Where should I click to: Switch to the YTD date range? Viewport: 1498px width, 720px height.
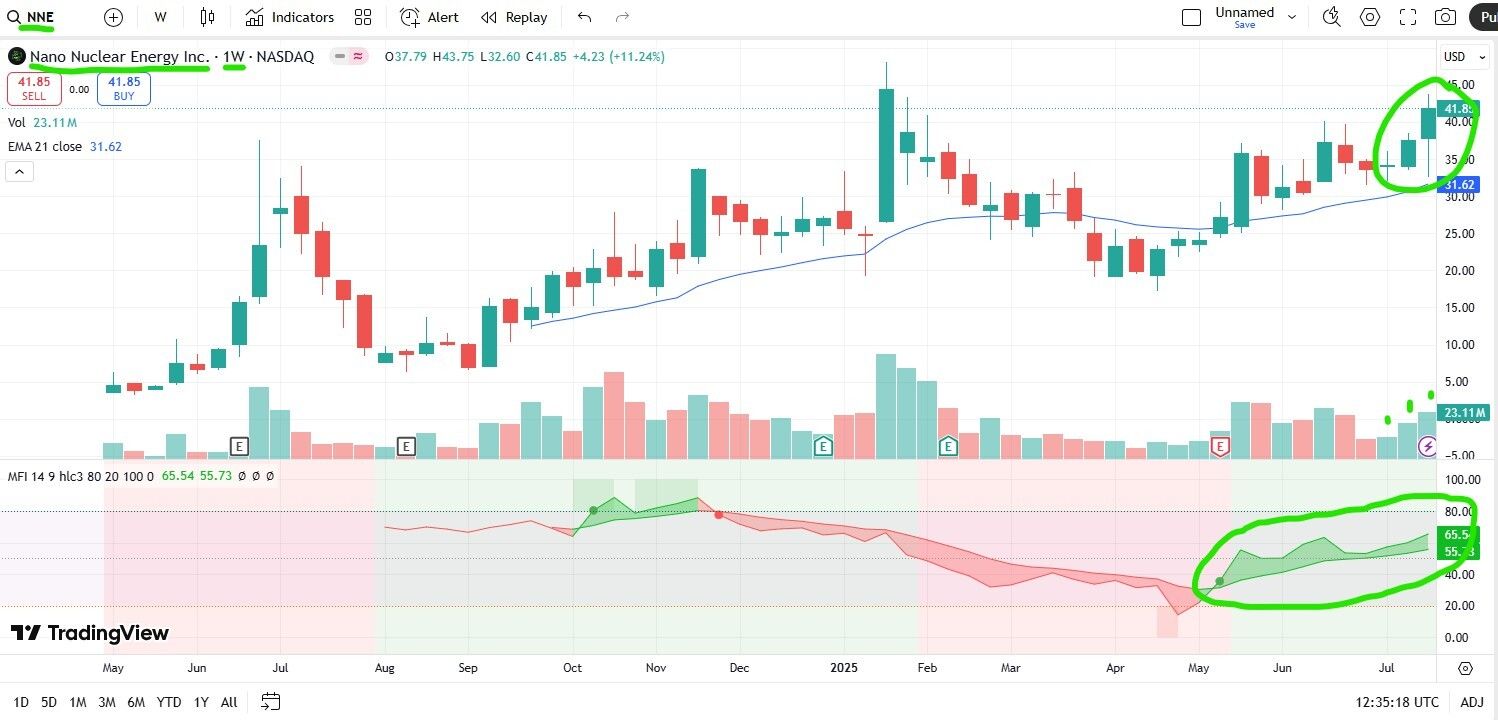169,702
